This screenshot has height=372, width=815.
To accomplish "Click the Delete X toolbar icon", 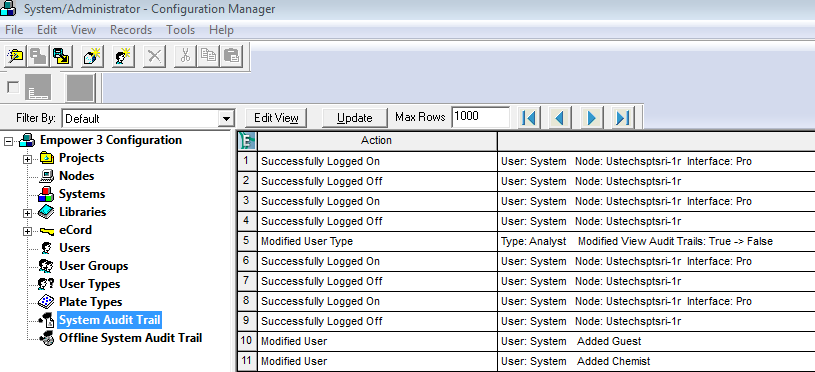I will click(154, 56).
